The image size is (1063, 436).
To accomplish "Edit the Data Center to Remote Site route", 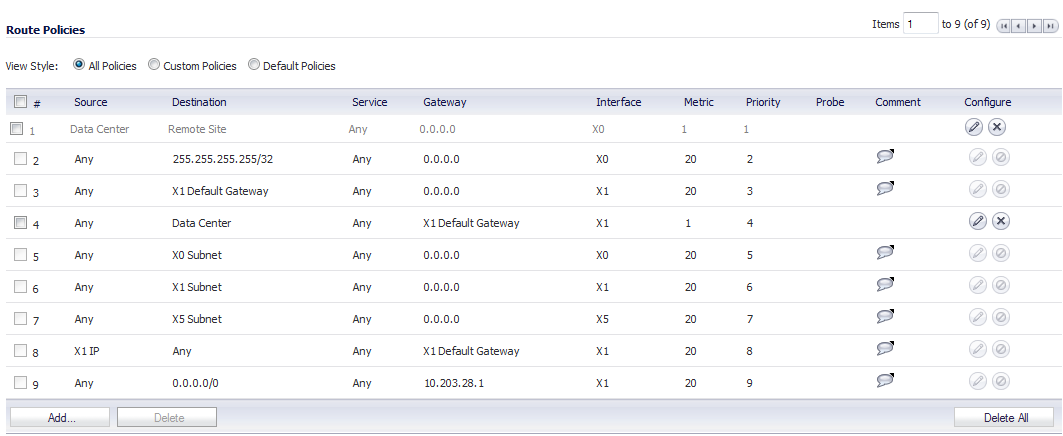I will point(975,127).
